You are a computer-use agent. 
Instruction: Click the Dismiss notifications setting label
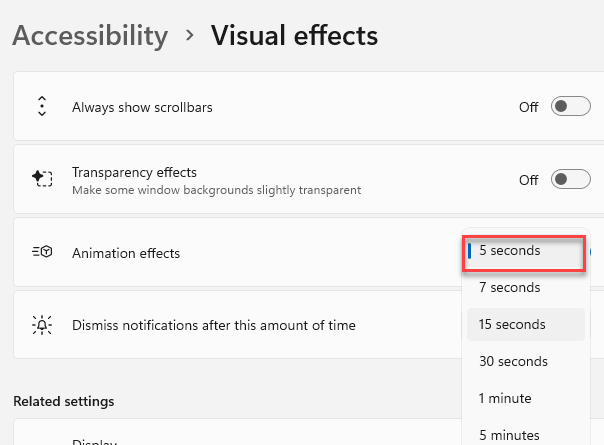pos(214,325)
